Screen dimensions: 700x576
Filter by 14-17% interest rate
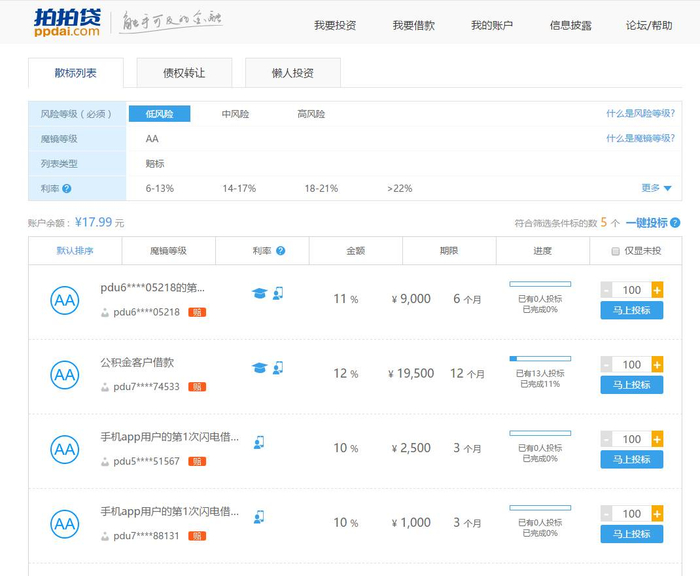(239, 188)
